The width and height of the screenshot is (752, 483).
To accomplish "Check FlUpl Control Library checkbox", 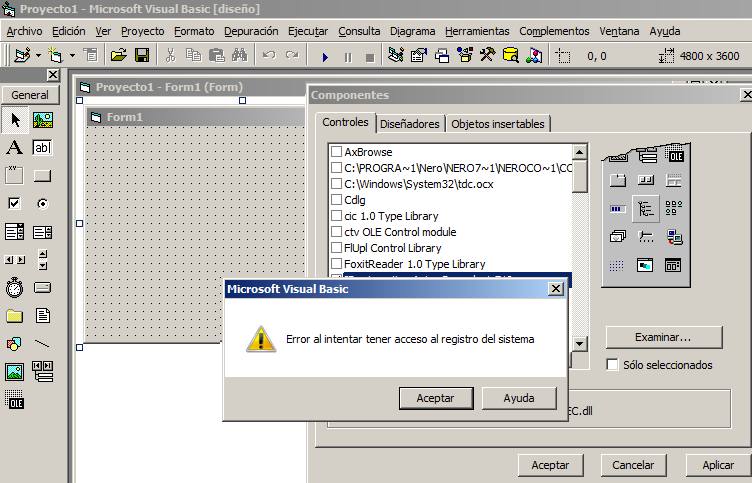I will (337, 247).
